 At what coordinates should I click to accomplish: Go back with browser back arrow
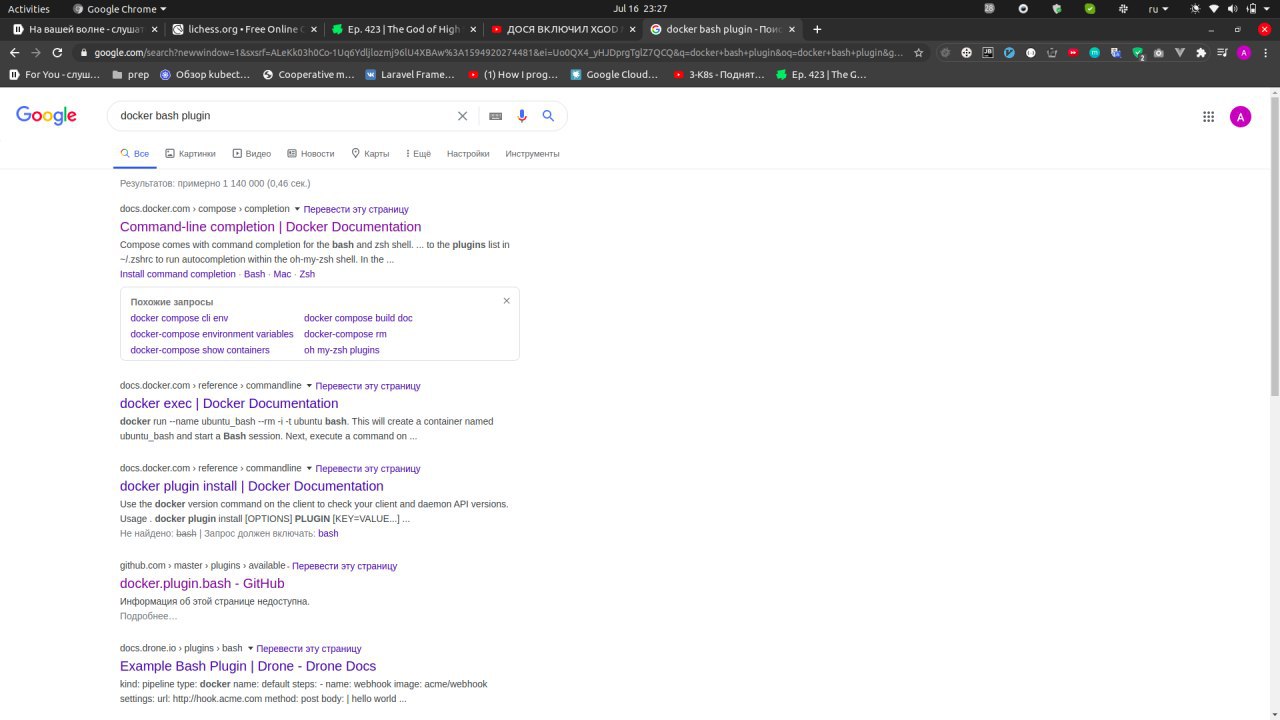[x=13, y=52]
